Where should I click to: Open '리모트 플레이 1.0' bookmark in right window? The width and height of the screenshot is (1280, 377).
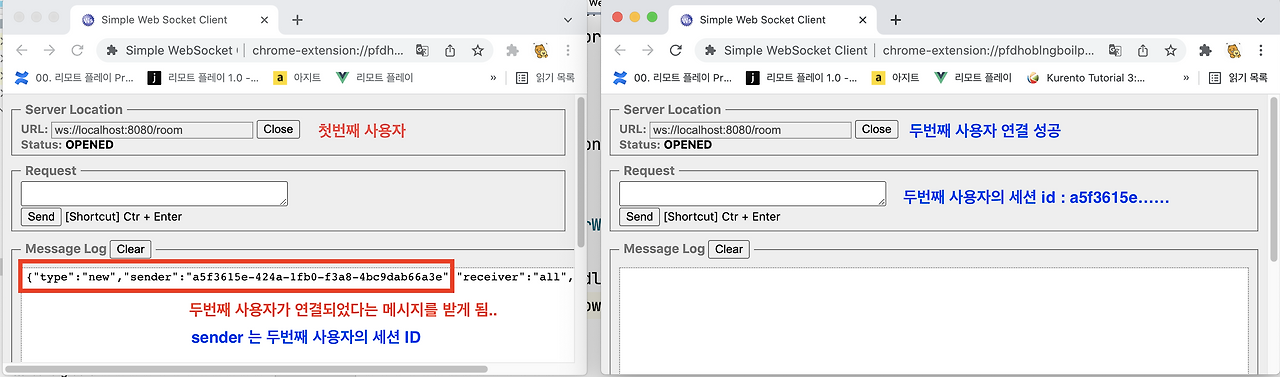coord(802,77)
